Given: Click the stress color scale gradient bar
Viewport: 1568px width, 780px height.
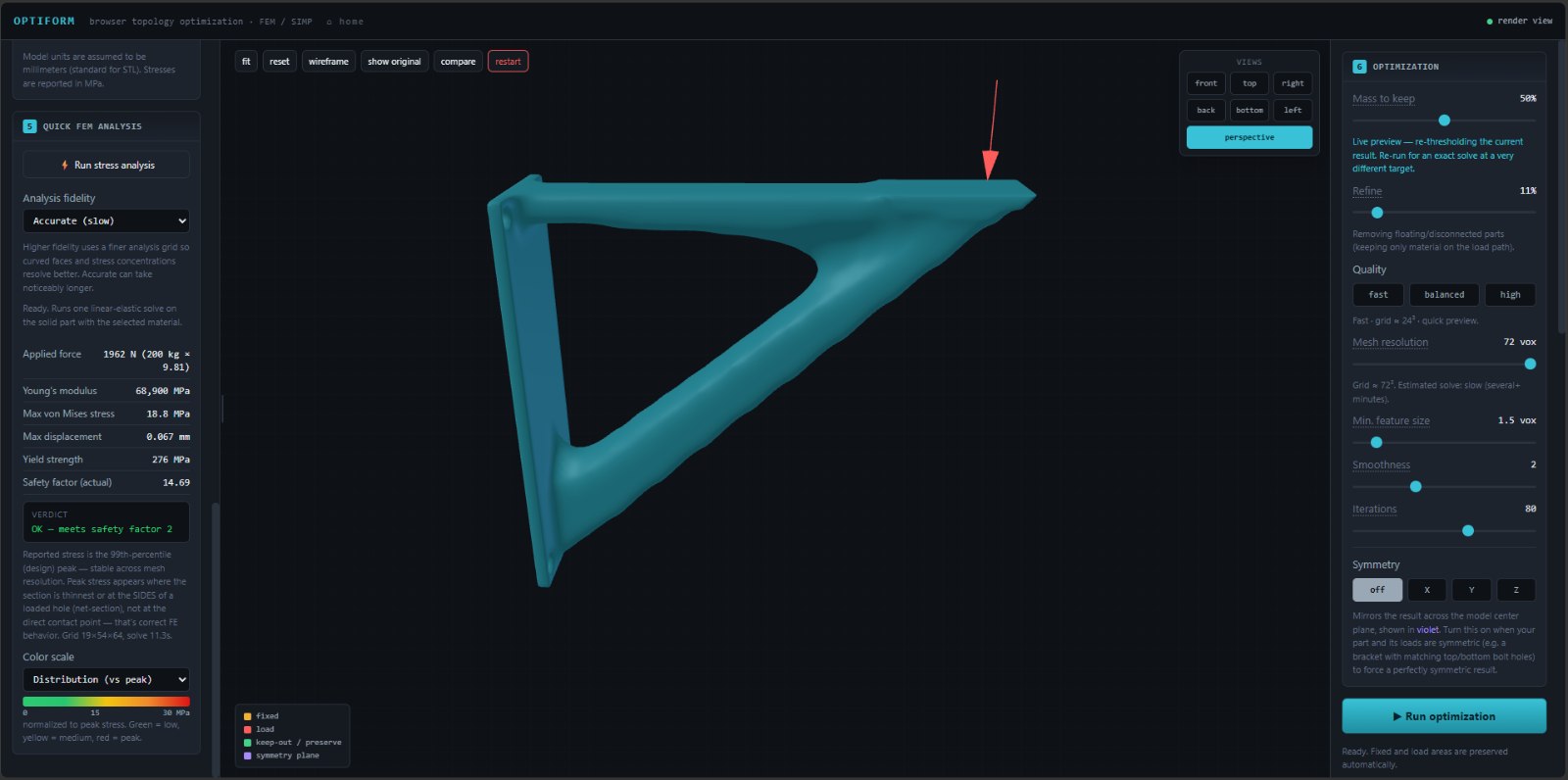Looking at the screenshot, I should 107,702.
